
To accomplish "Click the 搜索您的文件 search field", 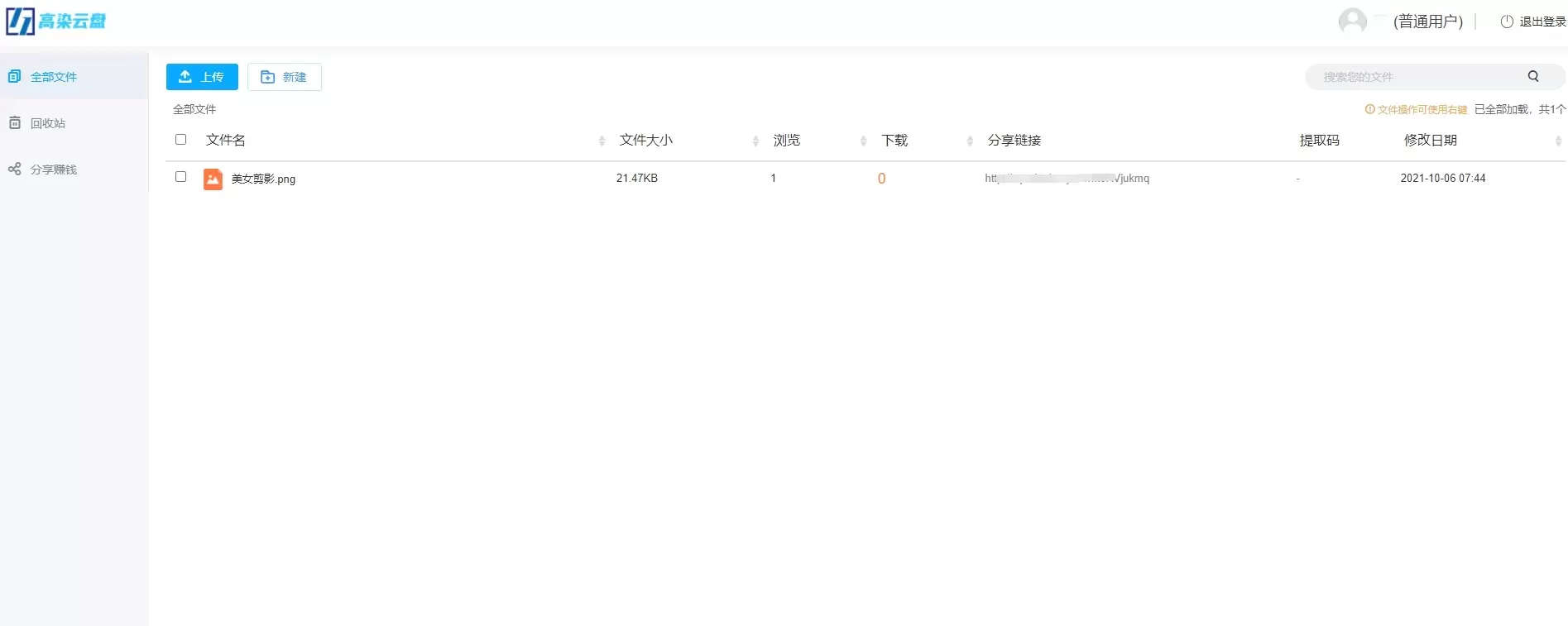I will coord(1415,77).
